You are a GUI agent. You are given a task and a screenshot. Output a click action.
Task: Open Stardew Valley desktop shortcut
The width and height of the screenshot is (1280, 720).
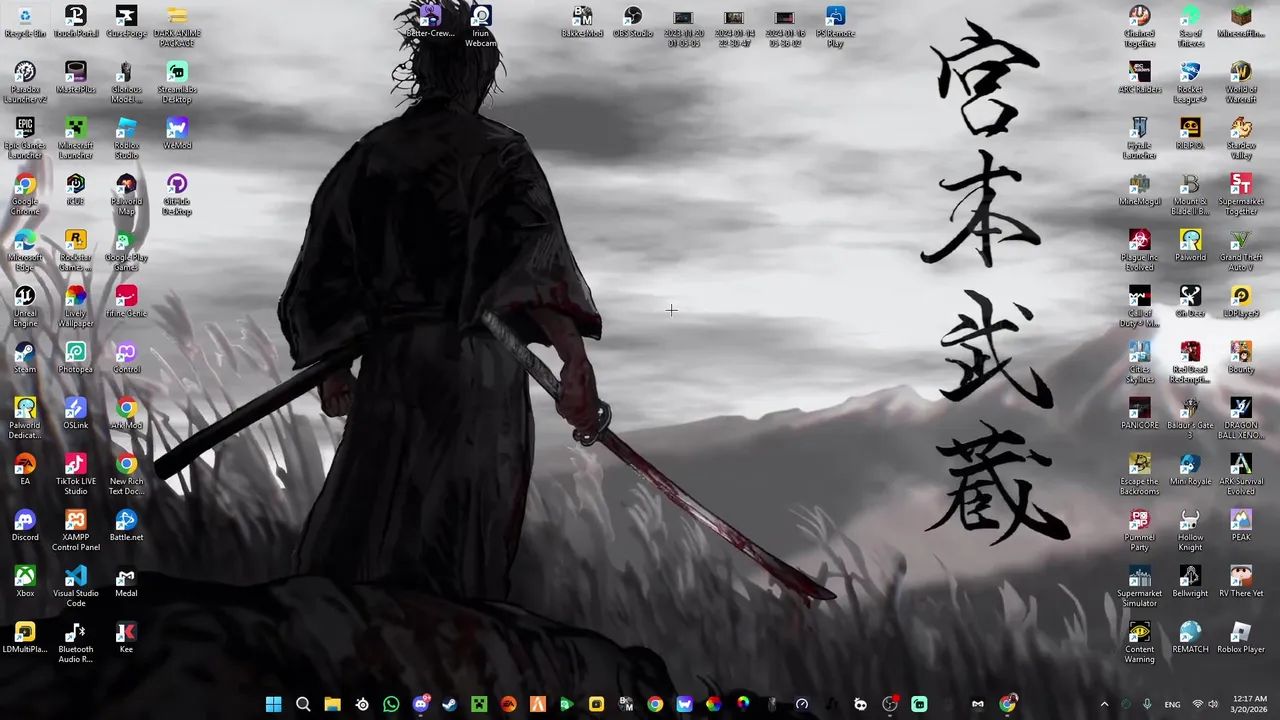[x=1241, y=138]
